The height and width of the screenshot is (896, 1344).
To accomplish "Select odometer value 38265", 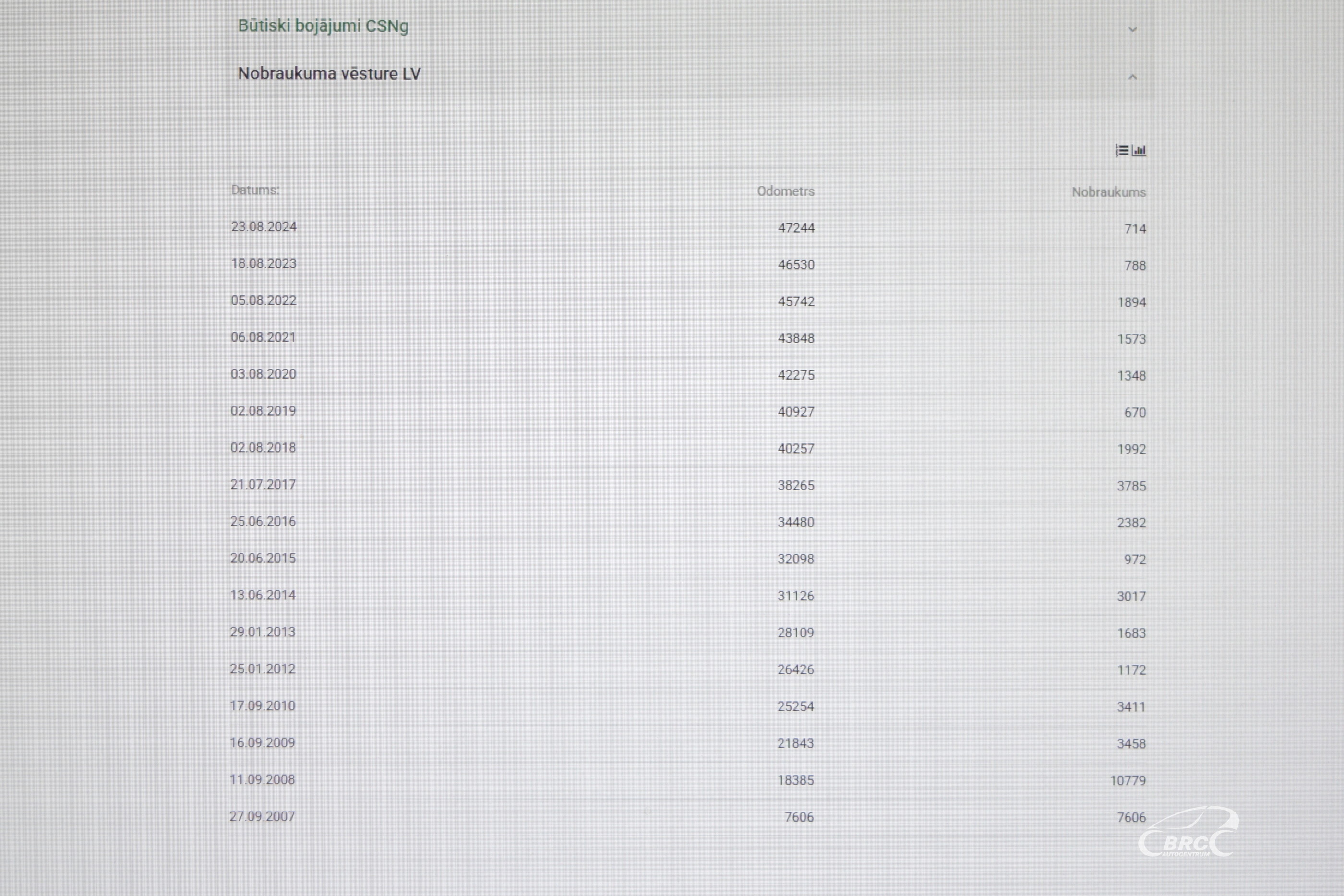I will click(796, 485).
